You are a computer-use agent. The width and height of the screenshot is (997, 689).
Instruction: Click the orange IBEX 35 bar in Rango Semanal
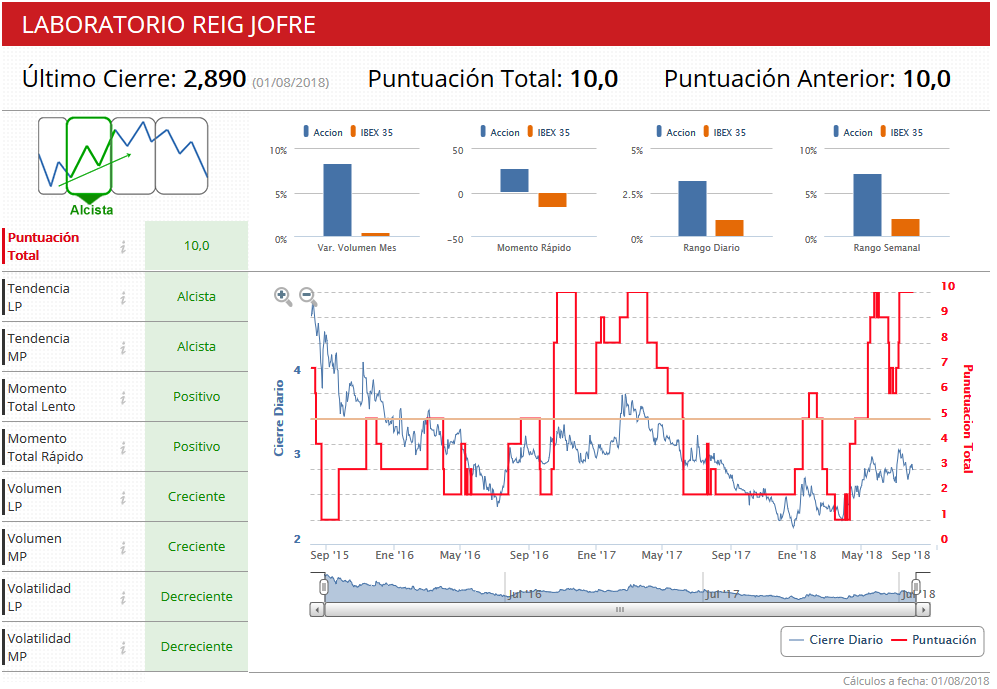coord(905,228)
